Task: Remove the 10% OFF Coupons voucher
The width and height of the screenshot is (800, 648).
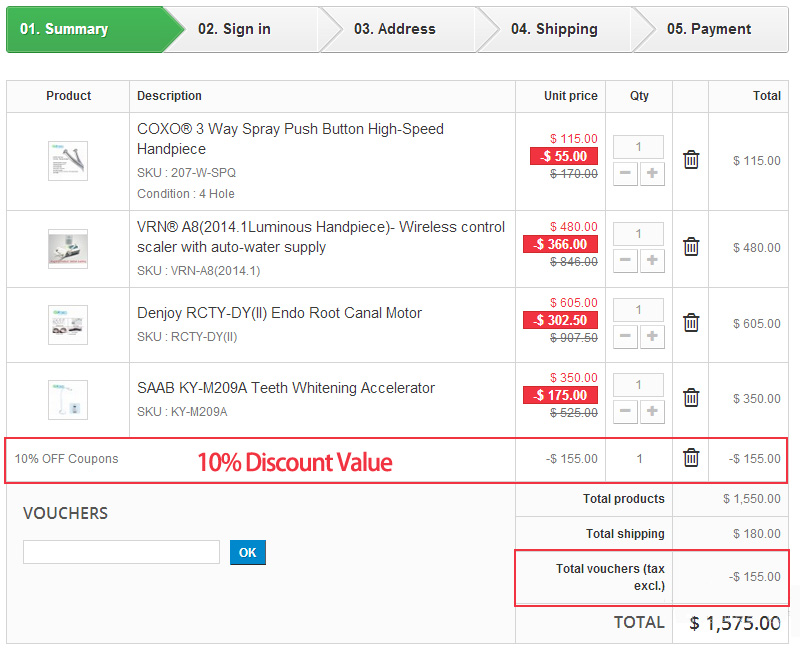Action: pyautogui.click(x=691, y=458)
